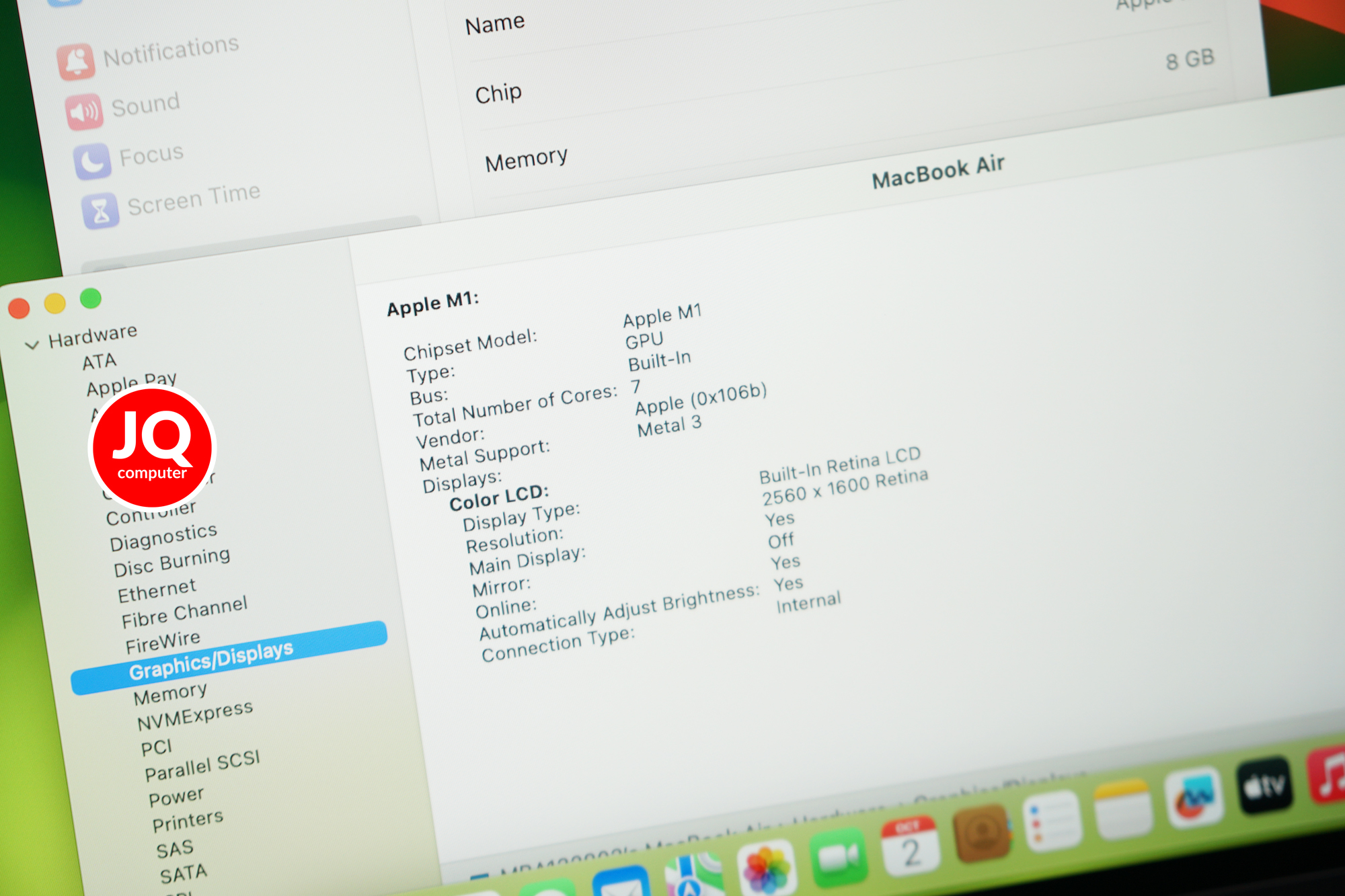Open Maps from the Dock
1345x896 pixels.
coord(694,874)
